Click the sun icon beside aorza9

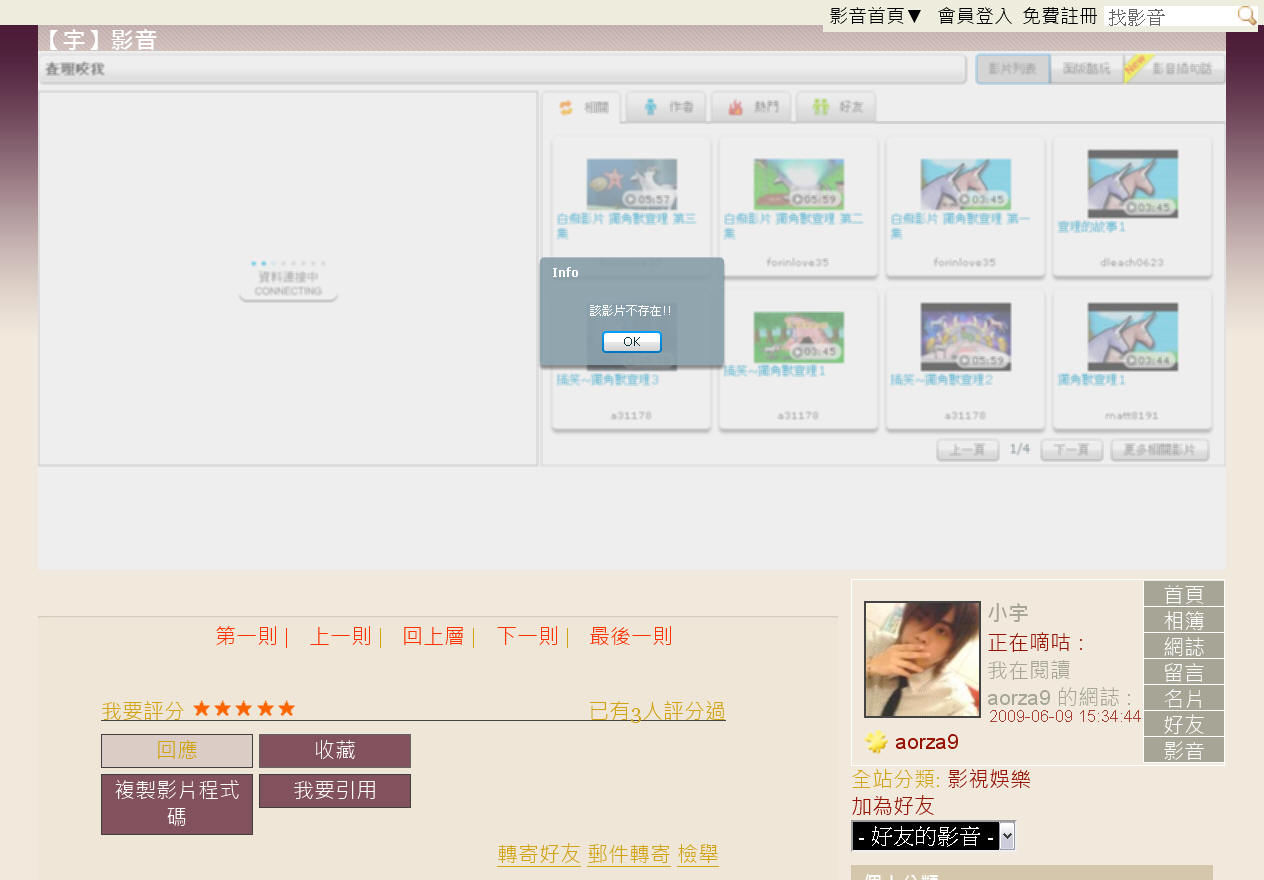click(x=876, y=742)
